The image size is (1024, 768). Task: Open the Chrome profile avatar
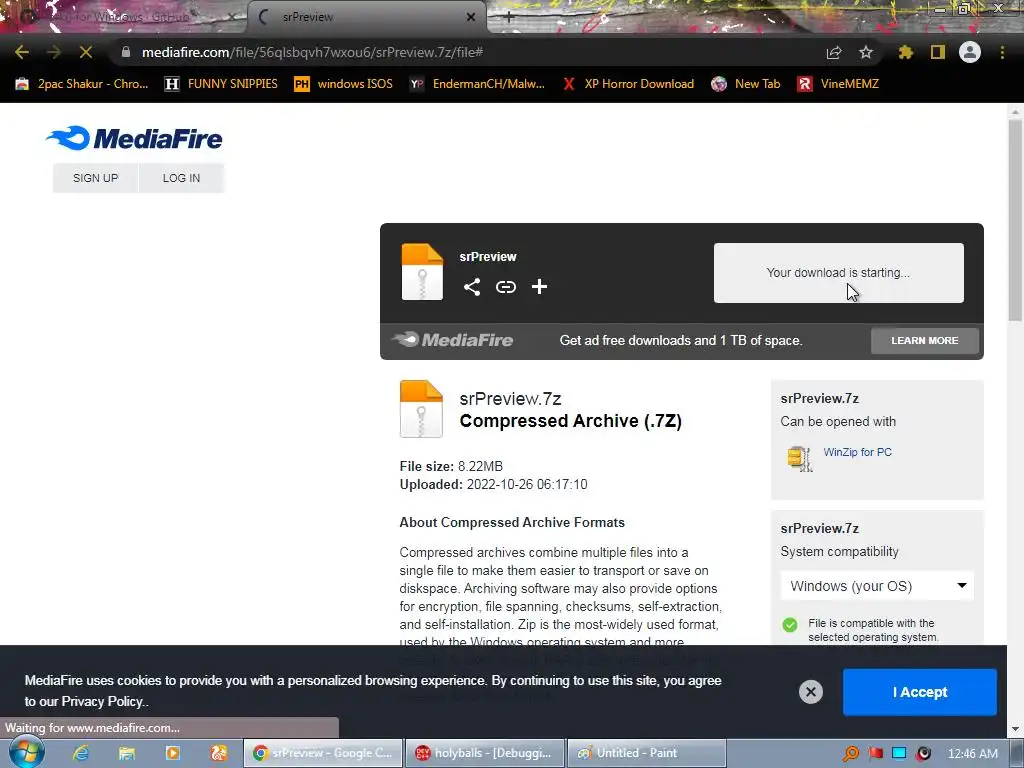970,52
